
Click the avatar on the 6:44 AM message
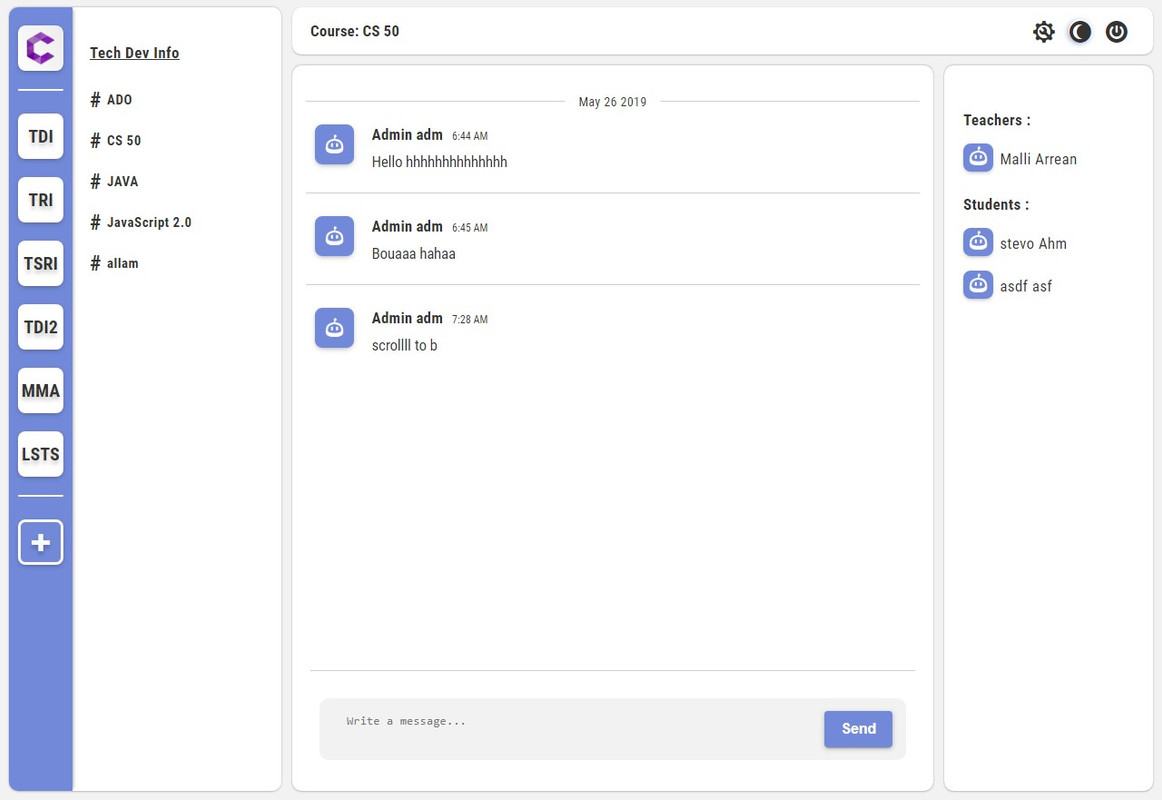334,144
